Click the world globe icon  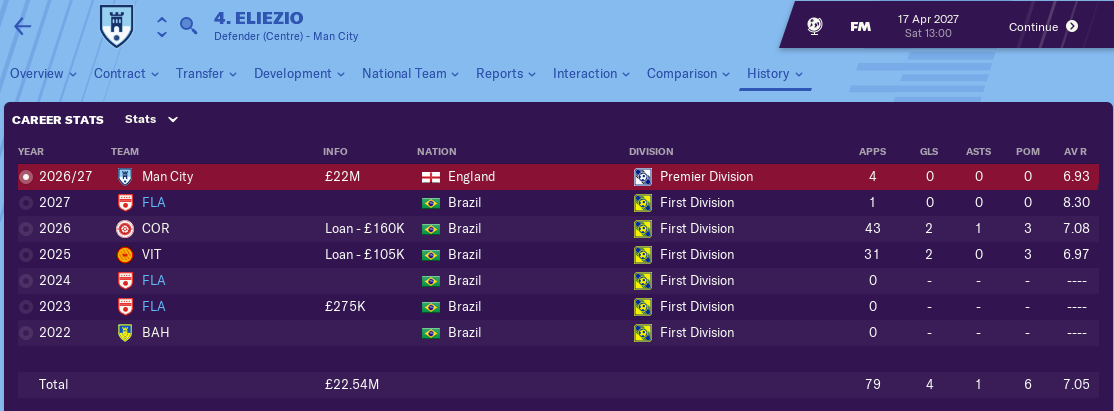click(815, 27)
